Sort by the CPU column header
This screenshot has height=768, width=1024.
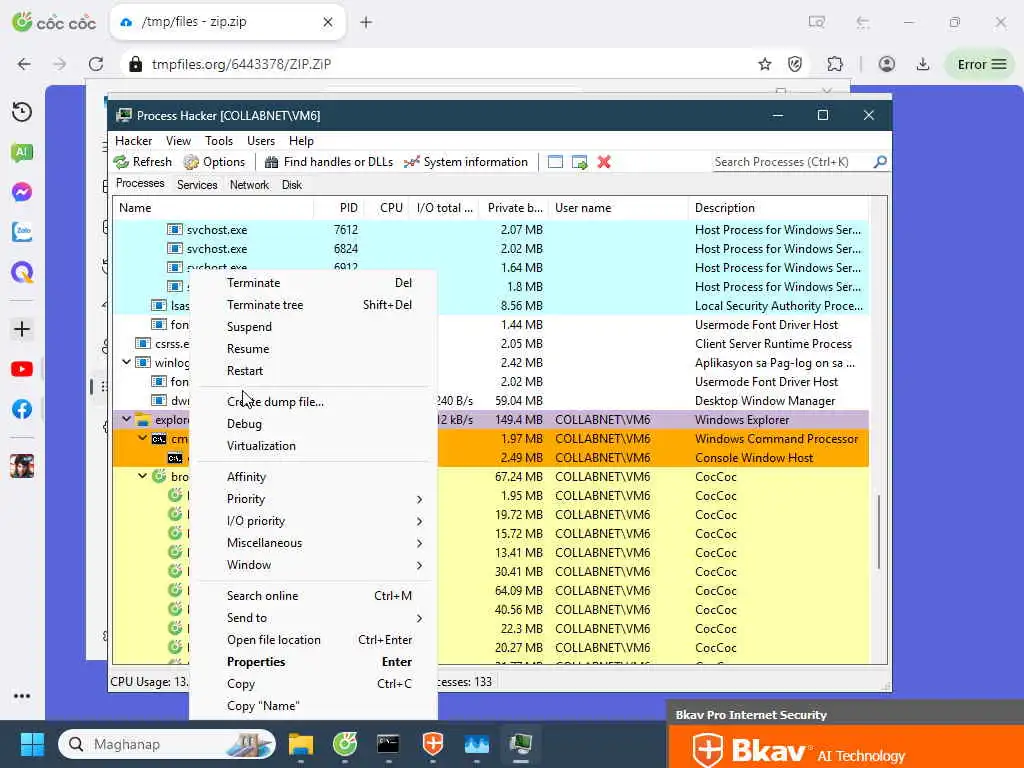coord(387,208)
